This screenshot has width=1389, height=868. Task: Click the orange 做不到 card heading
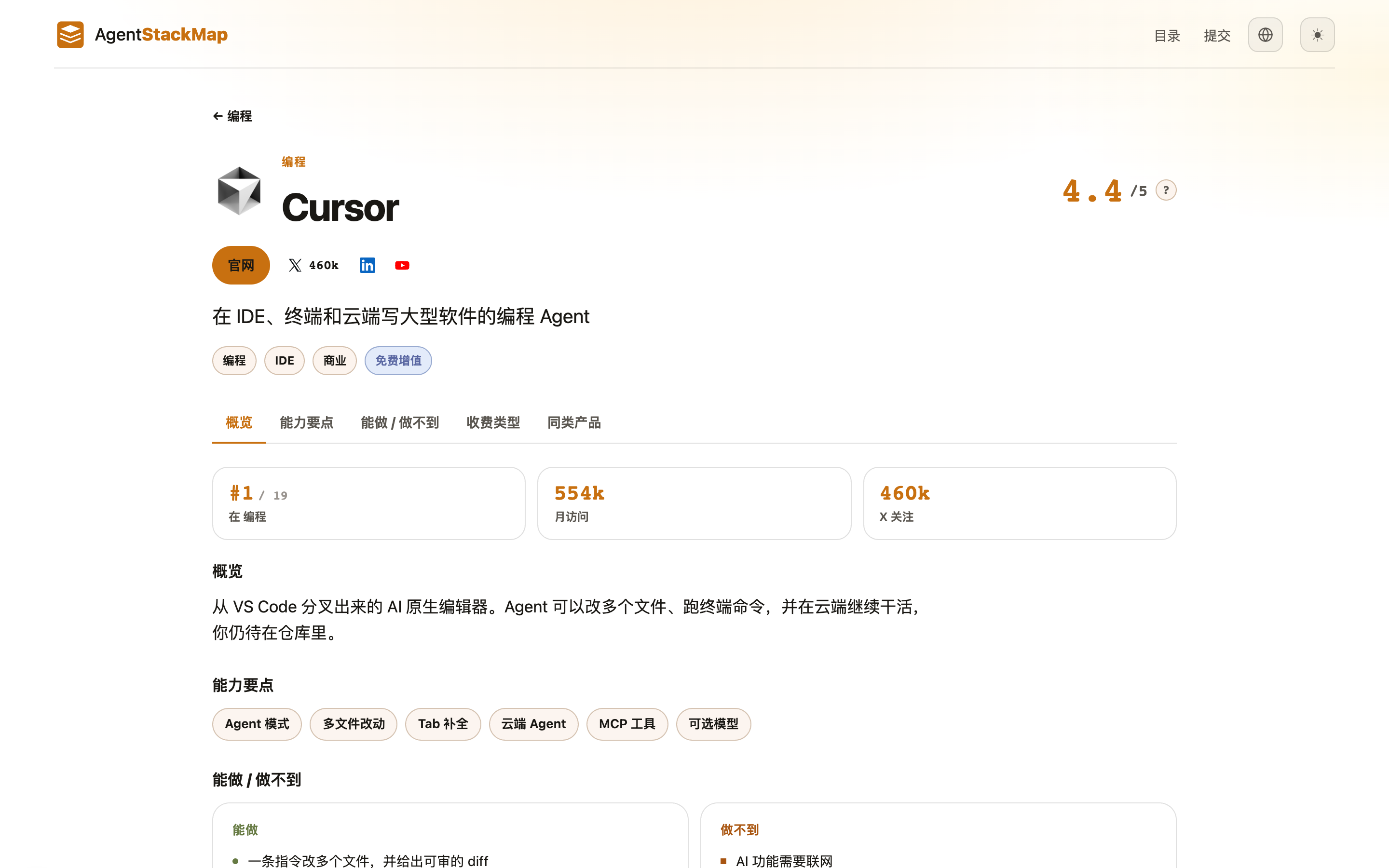(x=739, y=829)
